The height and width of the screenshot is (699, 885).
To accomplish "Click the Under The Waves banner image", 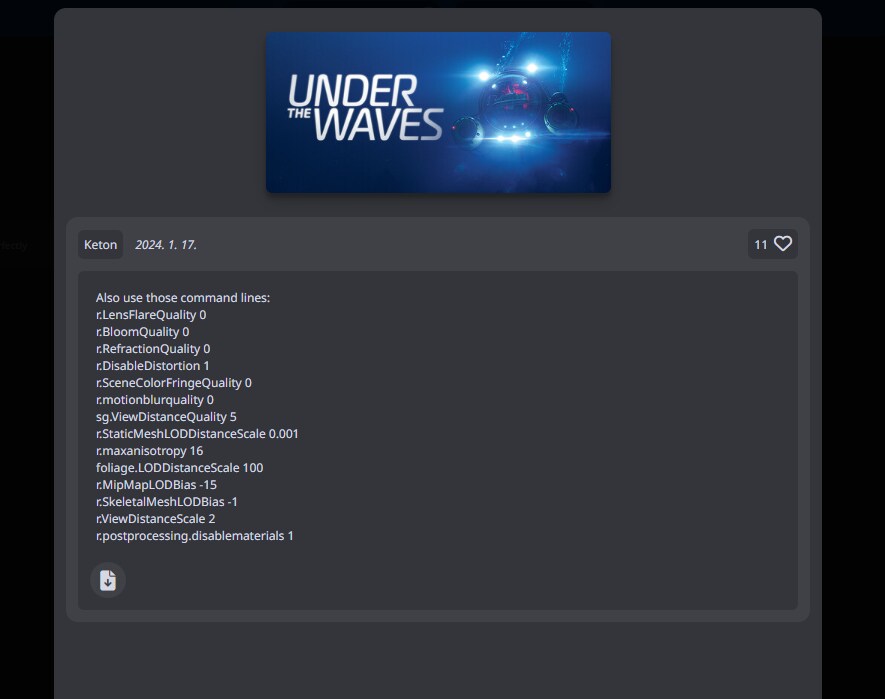I will (437, 111).
